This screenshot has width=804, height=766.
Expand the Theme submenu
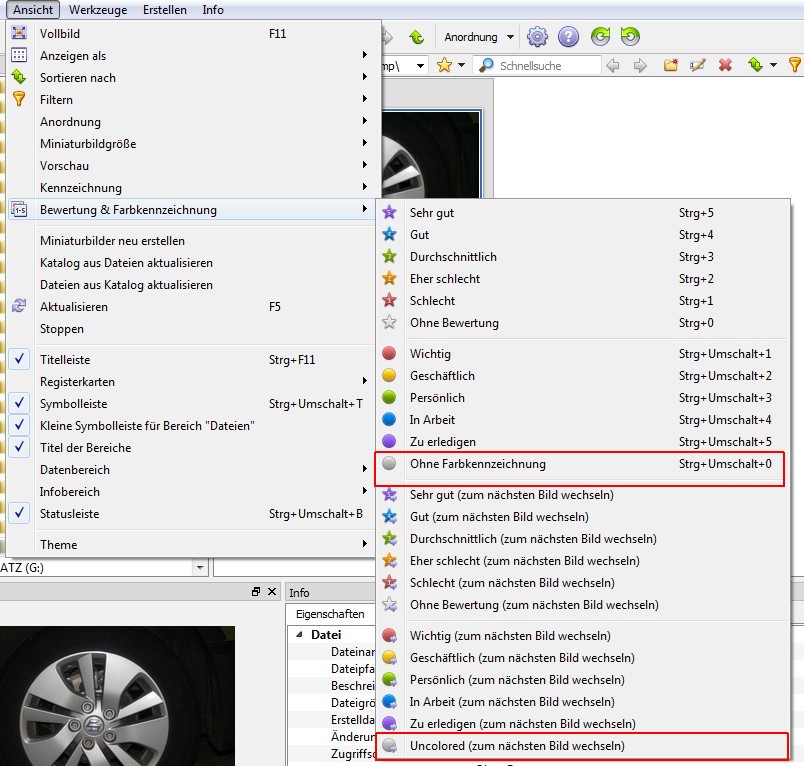(x=58, y=545)
